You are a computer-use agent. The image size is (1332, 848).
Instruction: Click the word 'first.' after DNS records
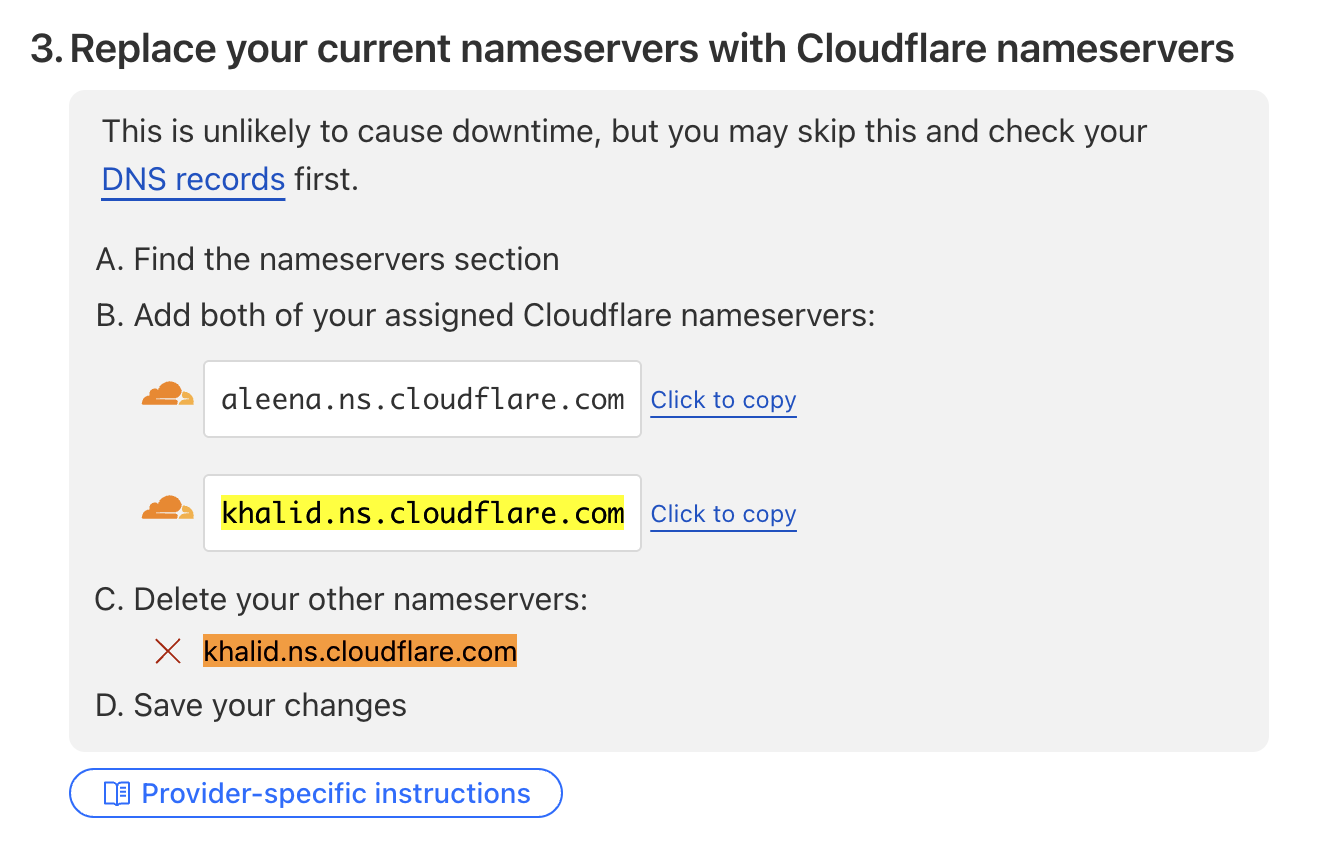(326, 180)
